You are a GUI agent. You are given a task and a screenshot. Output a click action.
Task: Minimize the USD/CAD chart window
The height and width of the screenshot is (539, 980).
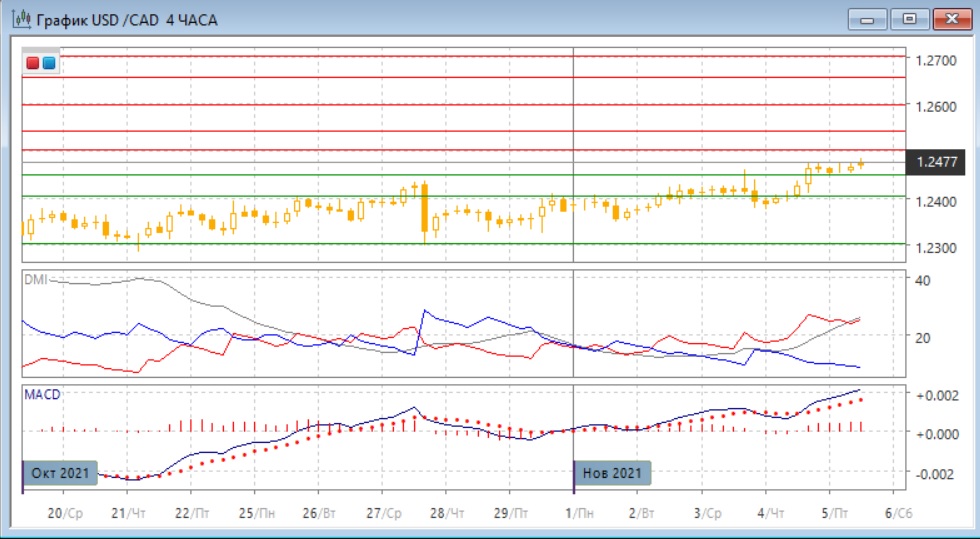pos(867,19)
